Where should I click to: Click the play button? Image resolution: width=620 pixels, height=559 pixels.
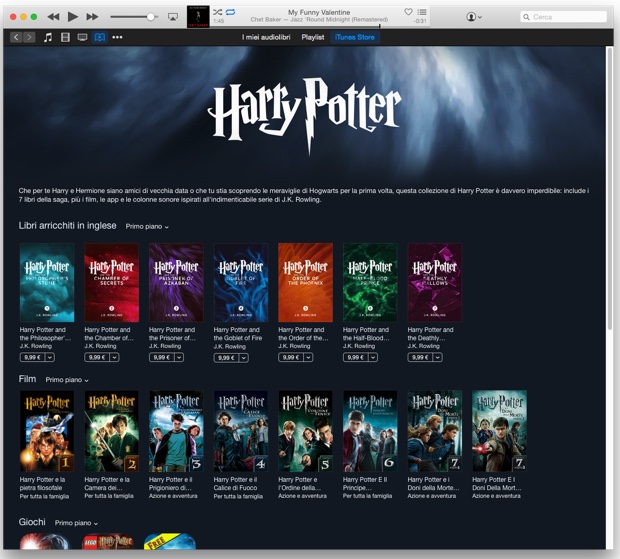tap(73, 17)
